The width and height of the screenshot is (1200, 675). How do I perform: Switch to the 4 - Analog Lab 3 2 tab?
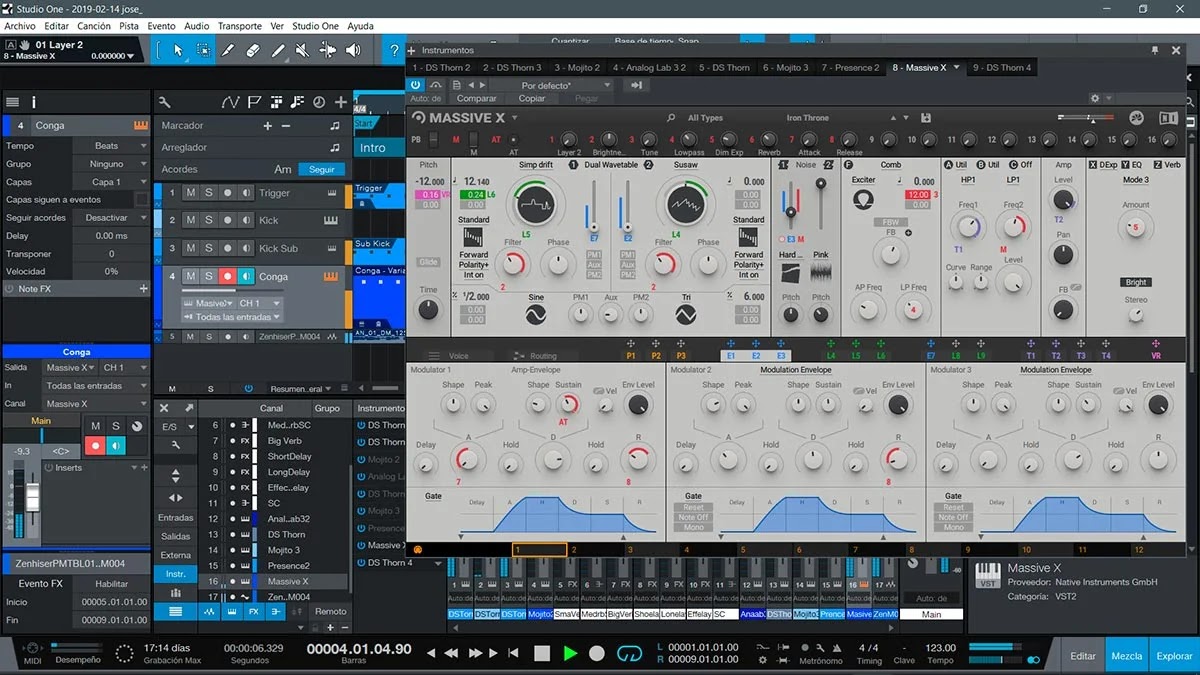point(650,67)
